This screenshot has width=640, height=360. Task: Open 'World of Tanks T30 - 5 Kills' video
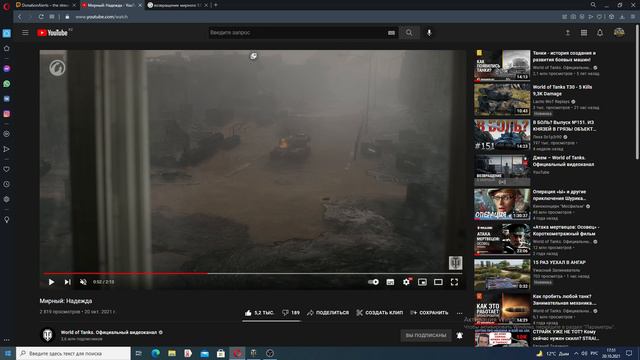502,100
